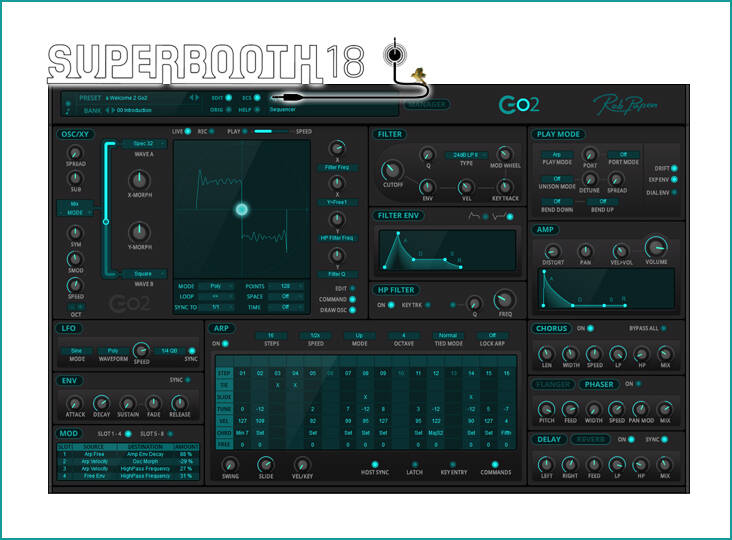Open the XY POINTS dropdown showing 128
This screenshot has height=540, width=732.
coord(286,286)
